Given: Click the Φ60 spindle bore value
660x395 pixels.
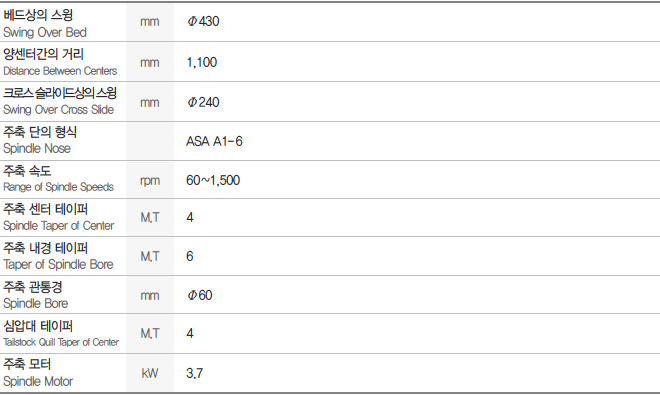Looking at the screenshot, I should pyautogui.click(x=200, y=295).
